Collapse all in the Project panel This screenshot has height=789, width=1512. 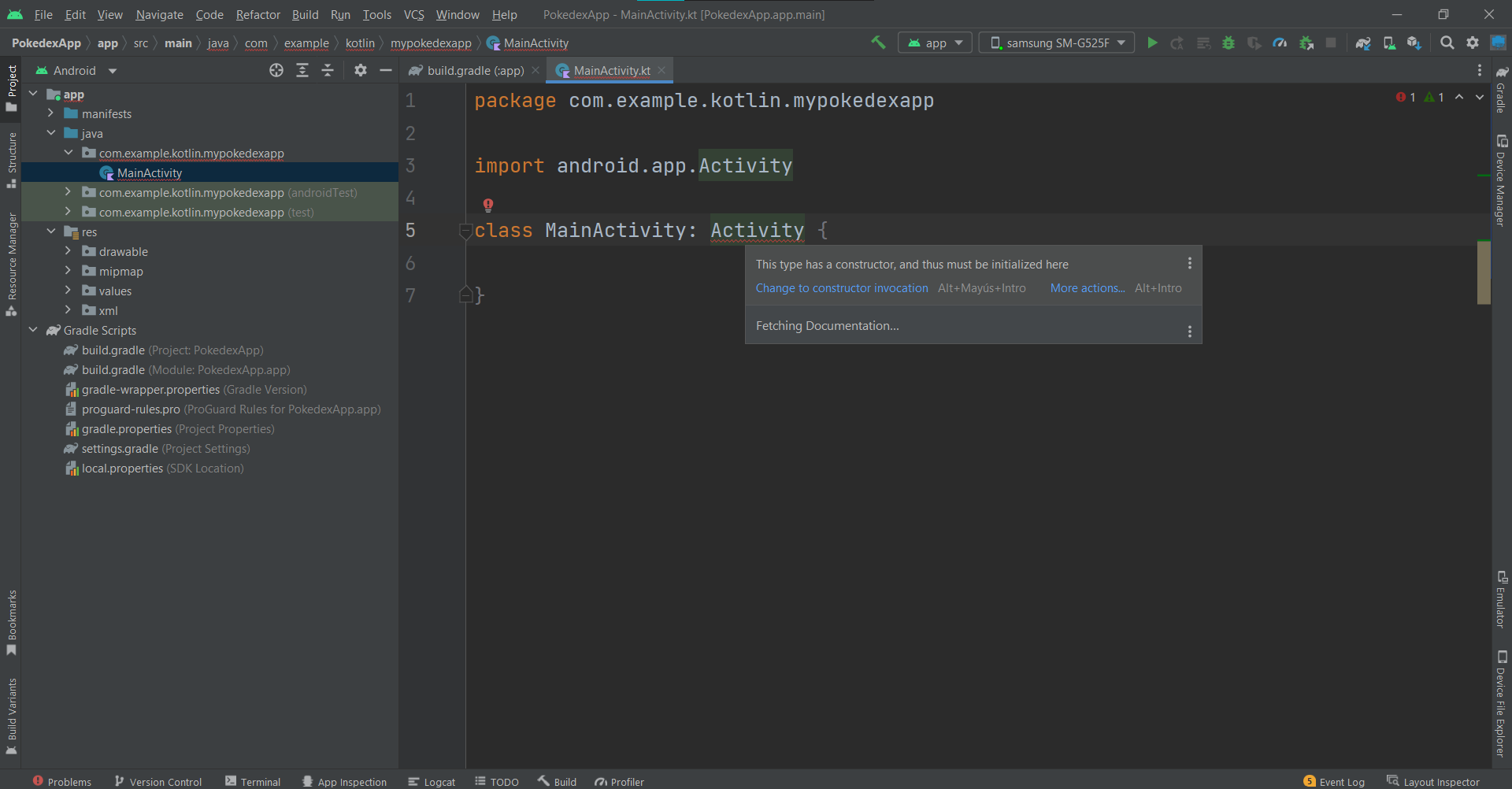pyautogui.click(x=328, y=71)
